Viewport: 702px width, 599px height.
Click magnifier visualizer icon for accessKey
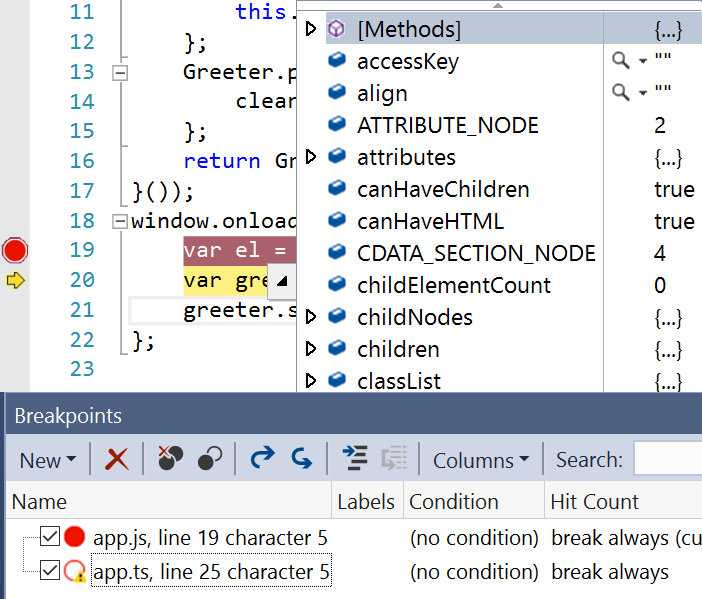621,60
